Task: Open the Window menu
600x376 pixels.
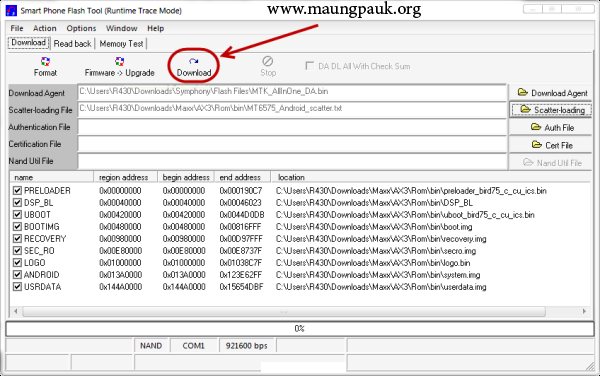Action: pos(122,28)
